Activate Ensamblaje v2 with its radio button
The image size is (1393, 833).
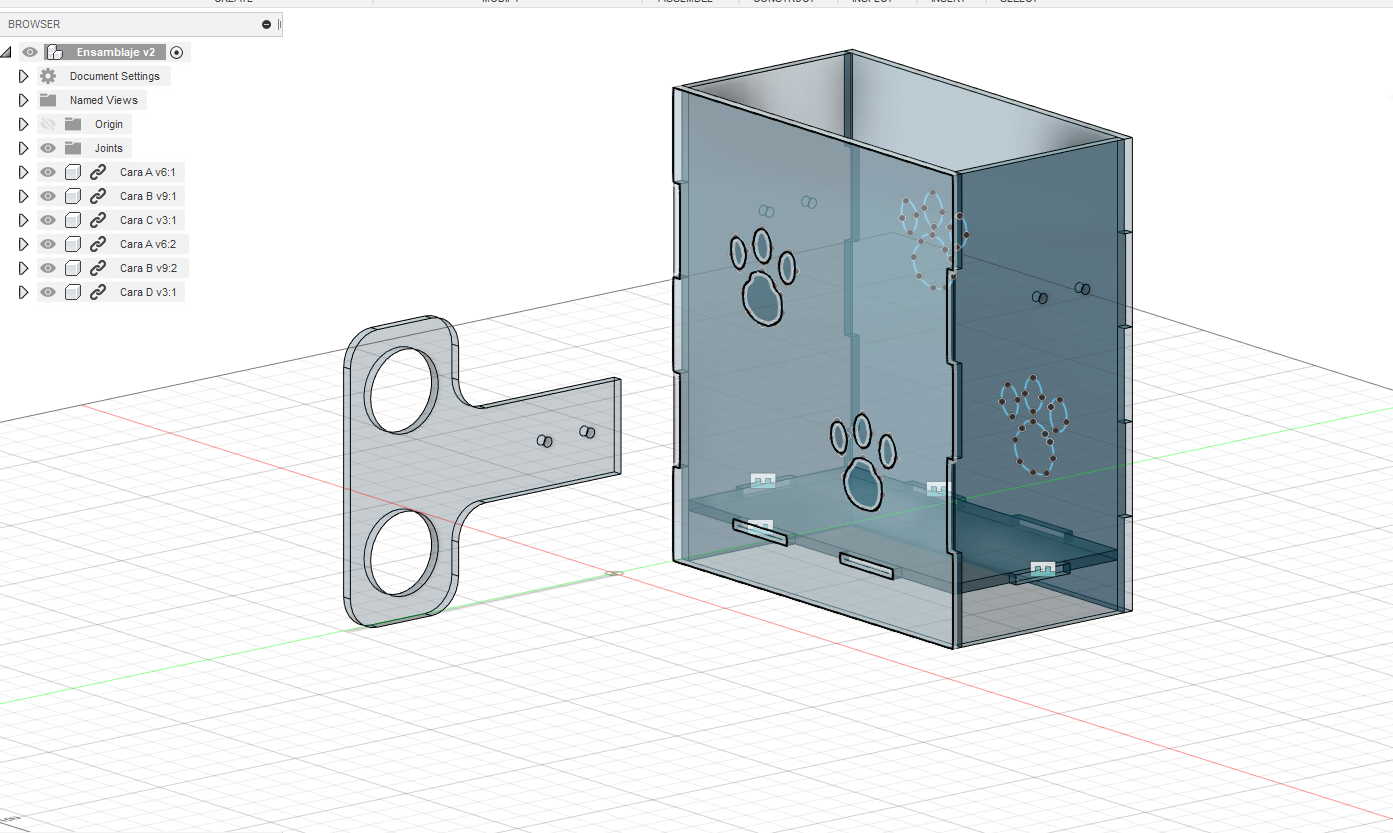pyautogui.click(x=177, y=52)
